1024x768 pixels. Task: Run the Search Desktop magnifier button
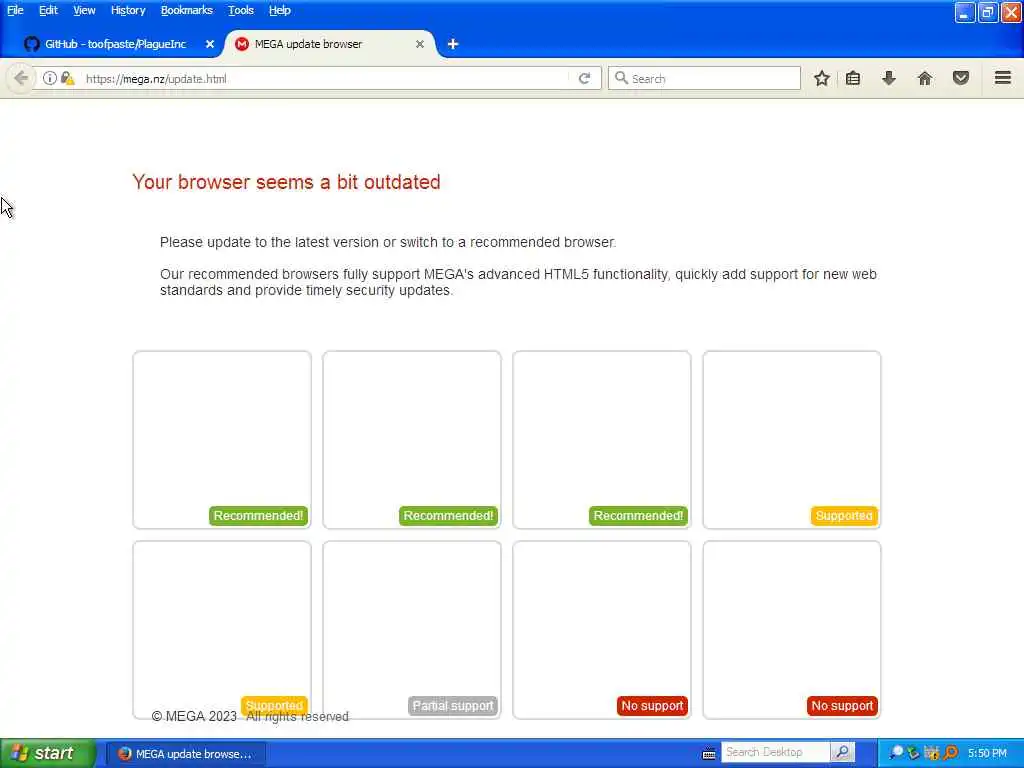tap(842, 752)
